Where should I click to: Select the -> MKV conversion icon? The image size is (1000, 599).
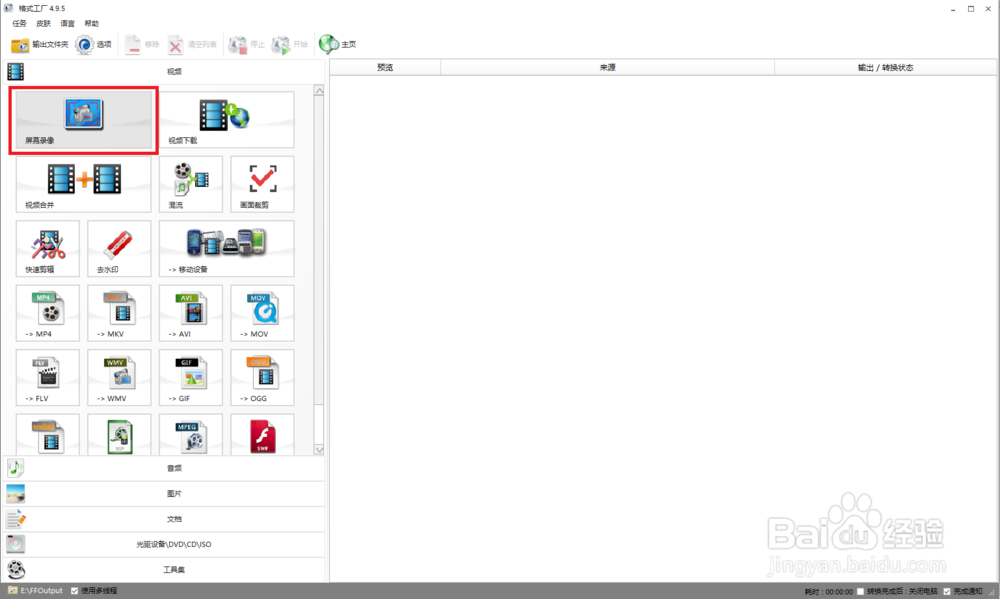click(x=119, y=313)
